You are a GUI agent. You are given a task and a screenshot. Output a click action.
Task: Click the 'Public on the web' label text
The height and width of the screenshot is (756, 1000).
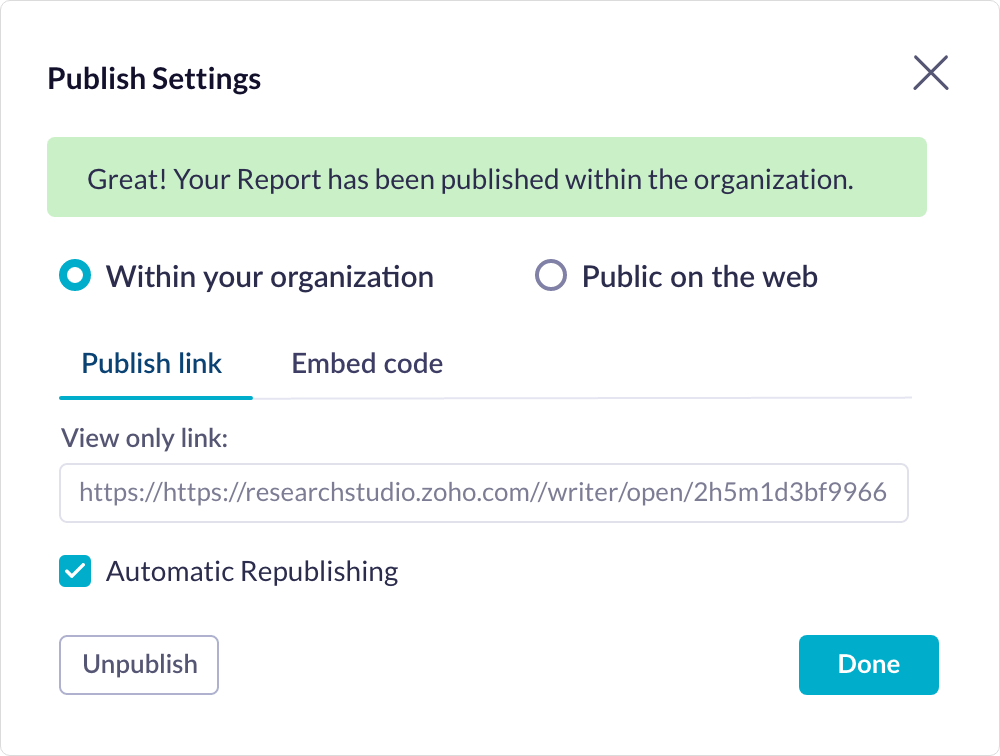699,277
